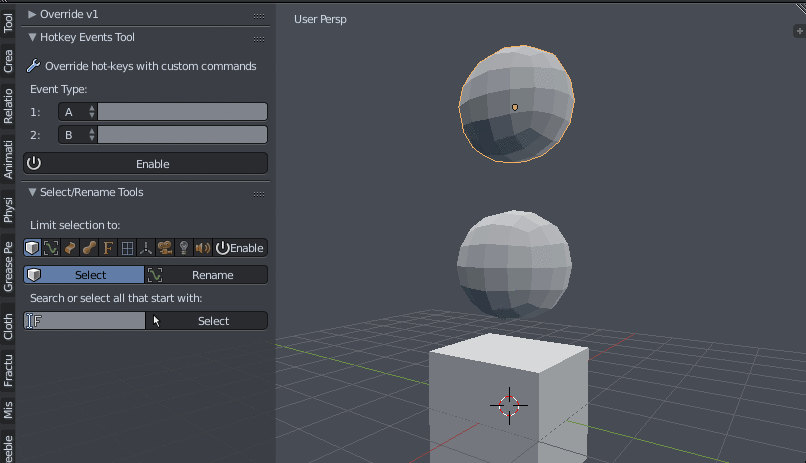Collapse the Hotkey Events Tool panel

[32, 37]
